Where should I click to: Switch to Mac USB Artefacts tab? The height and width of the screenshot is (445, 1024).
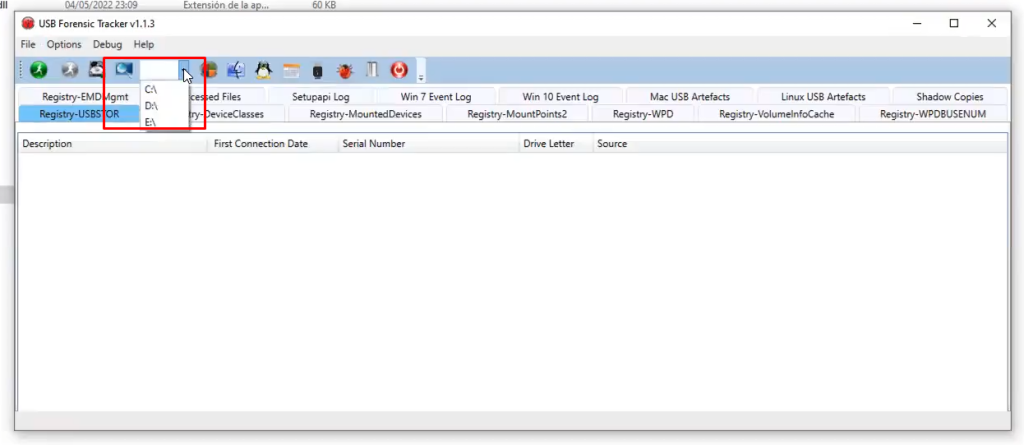pyautogui.click(x=690, y=97)
